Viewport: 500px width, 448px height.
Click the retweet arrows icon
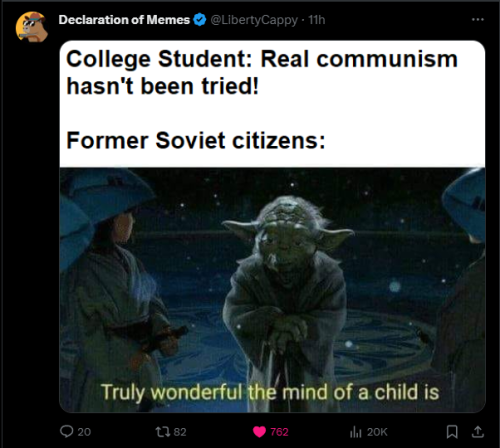pyautogui.click(x=163, y=432)
